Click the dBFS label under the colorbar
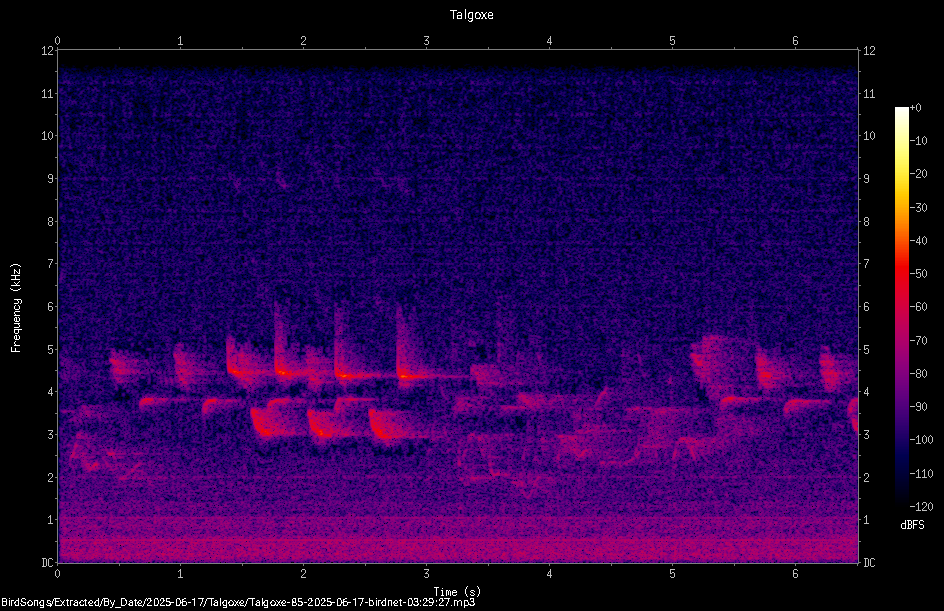The height and width of the screenshot is (611, 944). [912, 525]
